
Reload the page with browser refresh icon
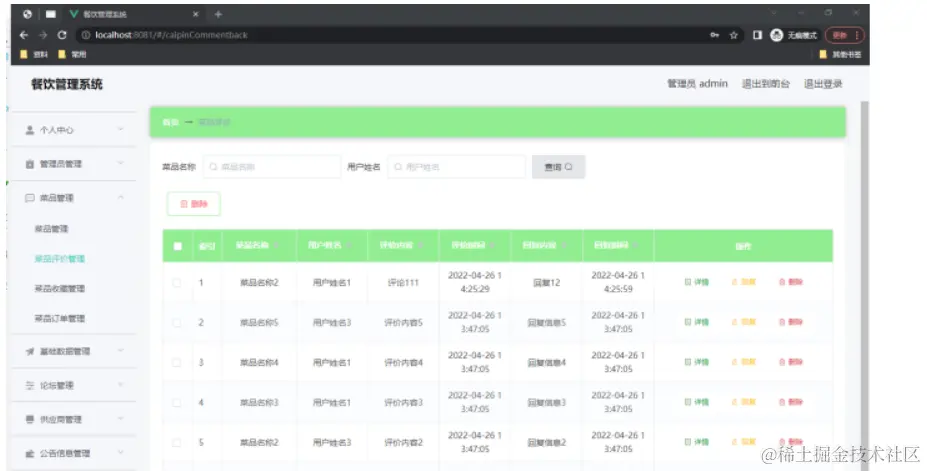[x=62, y=35]
